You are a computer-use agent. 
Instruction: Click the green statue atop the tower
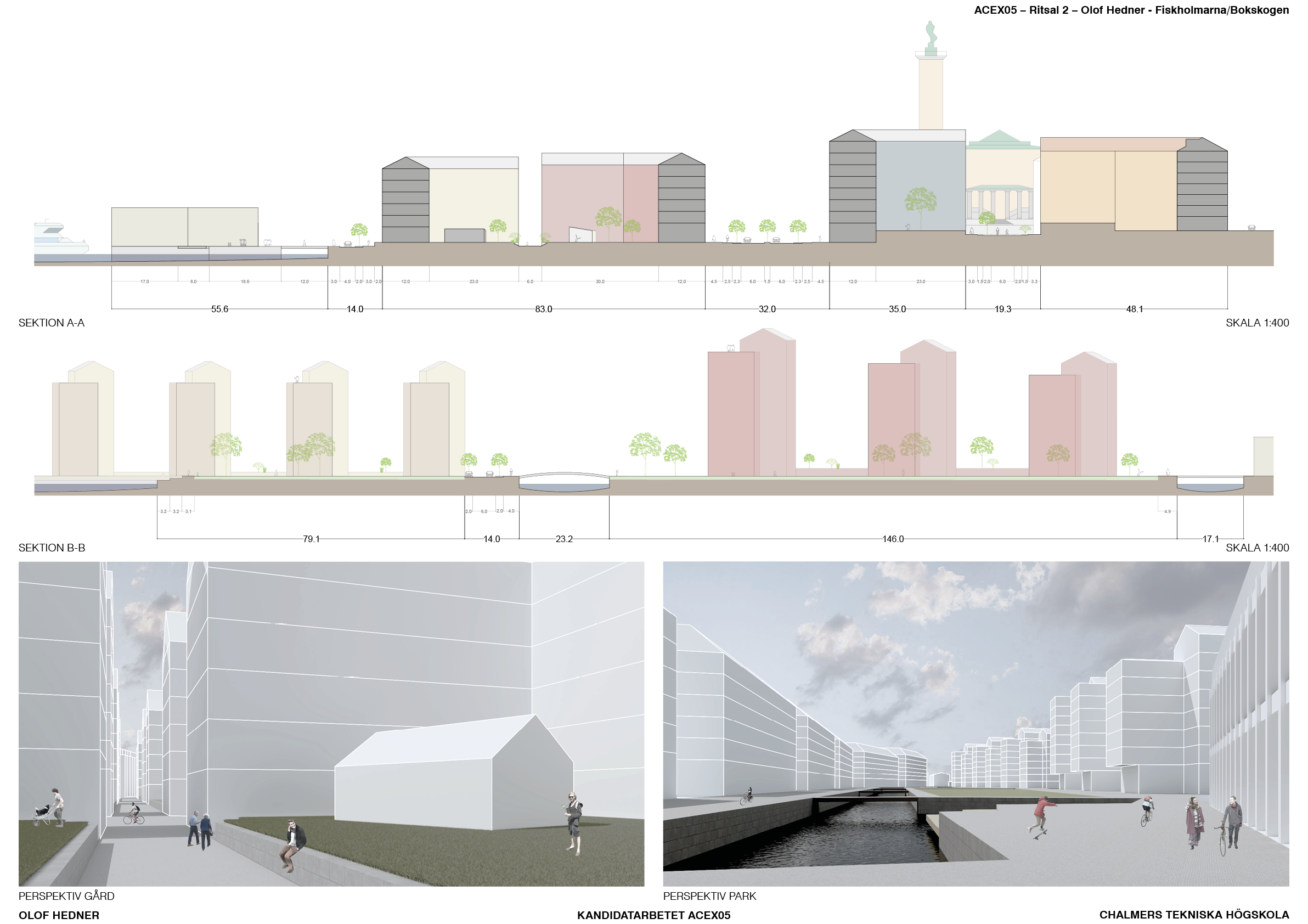pos(931,38)
